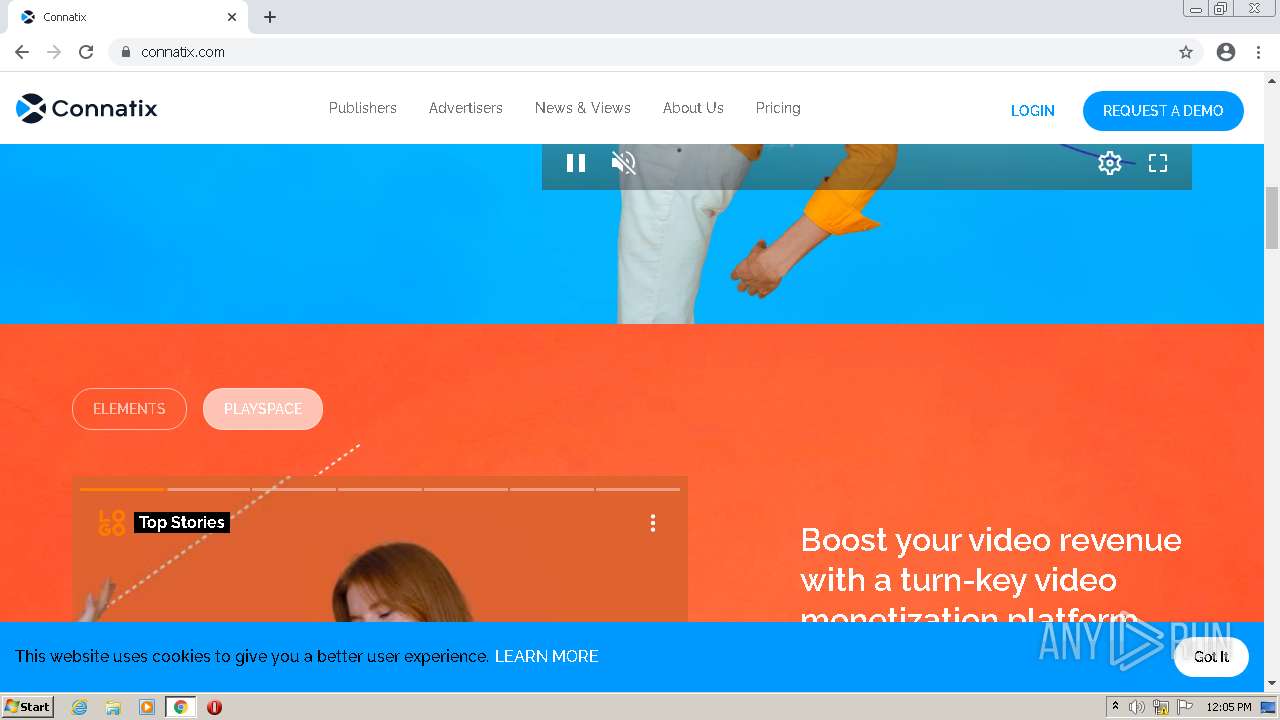Click the Top Stories label
Viewport: 1280px width, 720px height.
182,522
